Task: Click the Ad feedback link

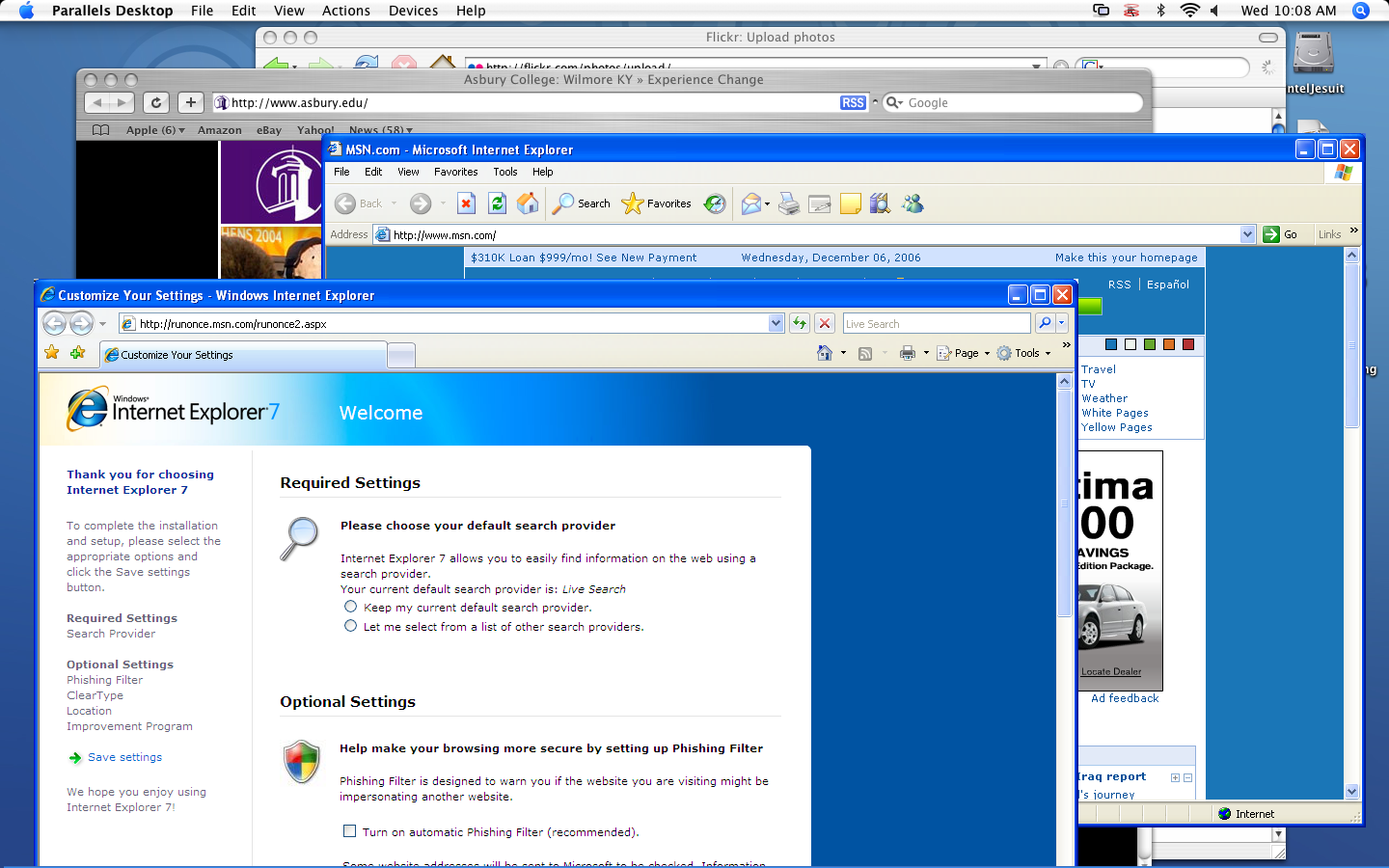Action: pyautogui.click(x=1125, y=698)
